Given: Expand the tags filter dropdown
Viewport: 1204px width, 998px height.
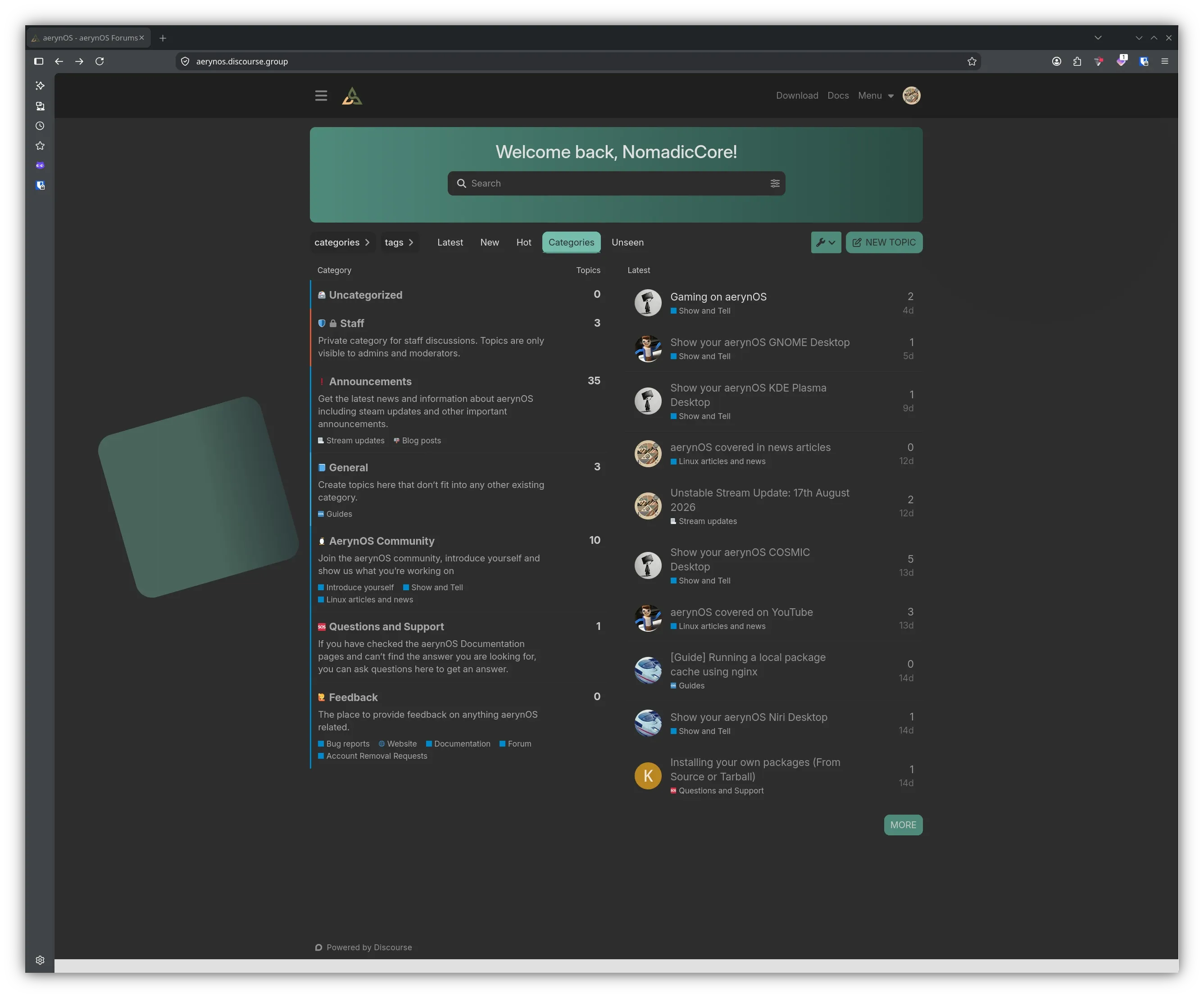Looking at the screenshot, I should pos(399,242).
